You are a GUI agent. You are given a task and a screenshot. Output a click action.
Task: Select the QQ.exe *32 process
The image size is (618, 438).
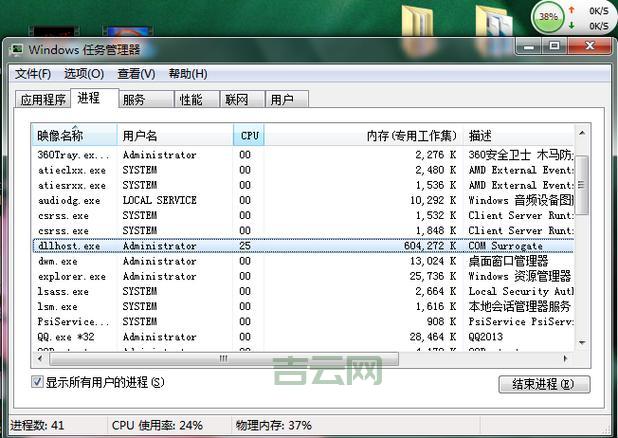pos(303,337)
